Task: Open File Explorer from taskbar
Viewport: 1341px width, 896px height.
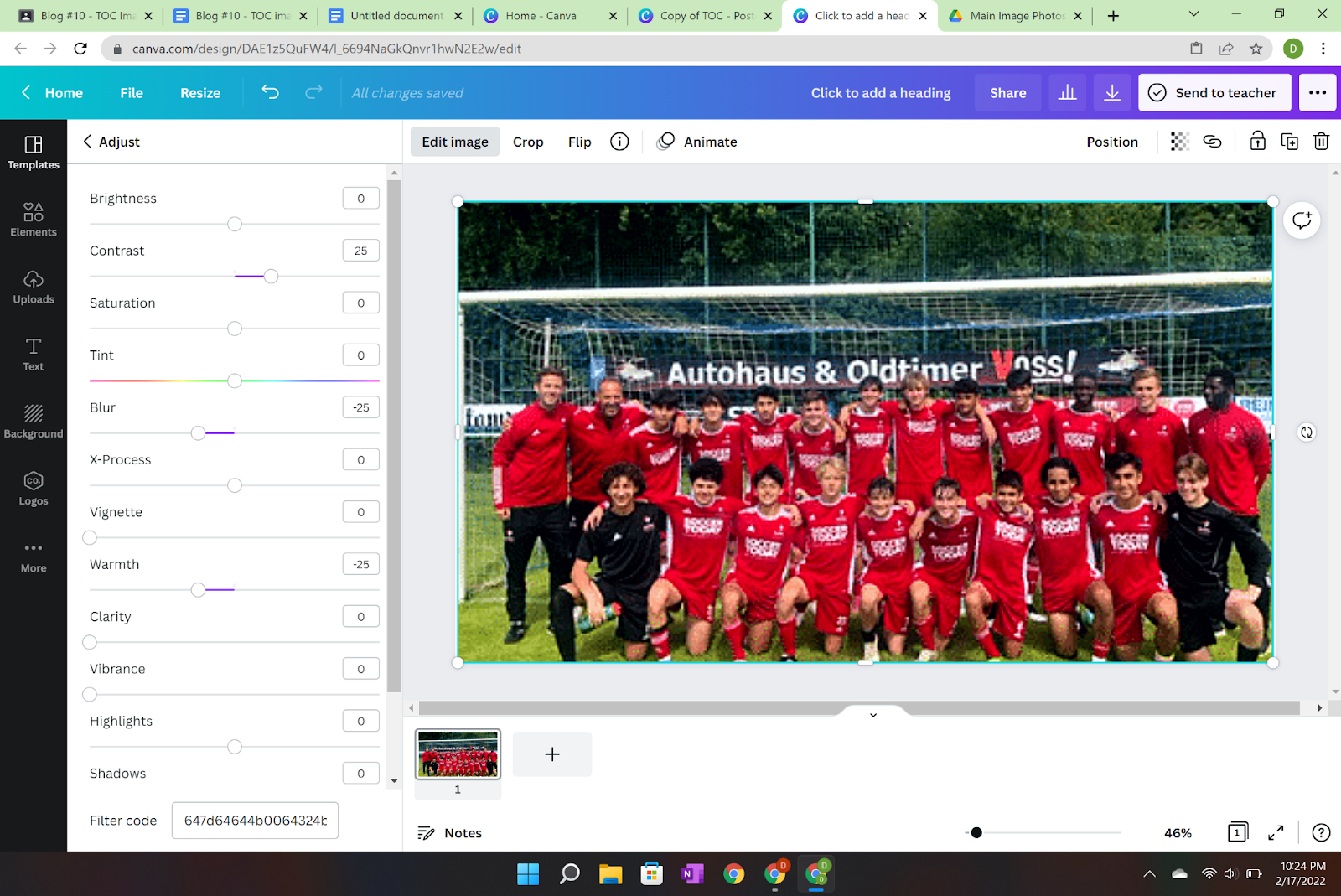Action: pyautogui.click(x=610, y=874)
